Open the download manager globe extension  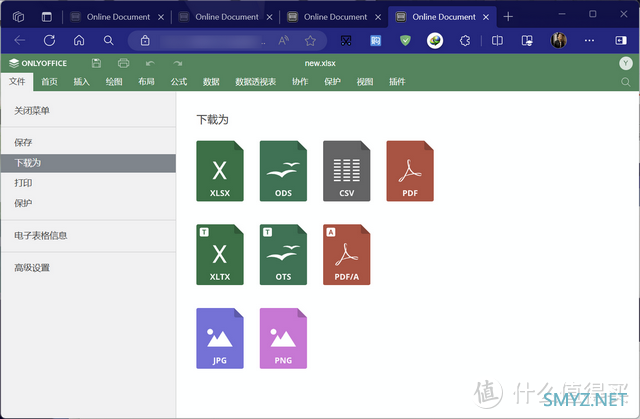435,40
